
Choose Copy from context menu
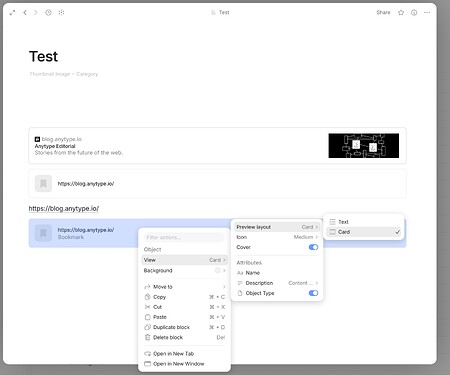click(x=184, y=297)
